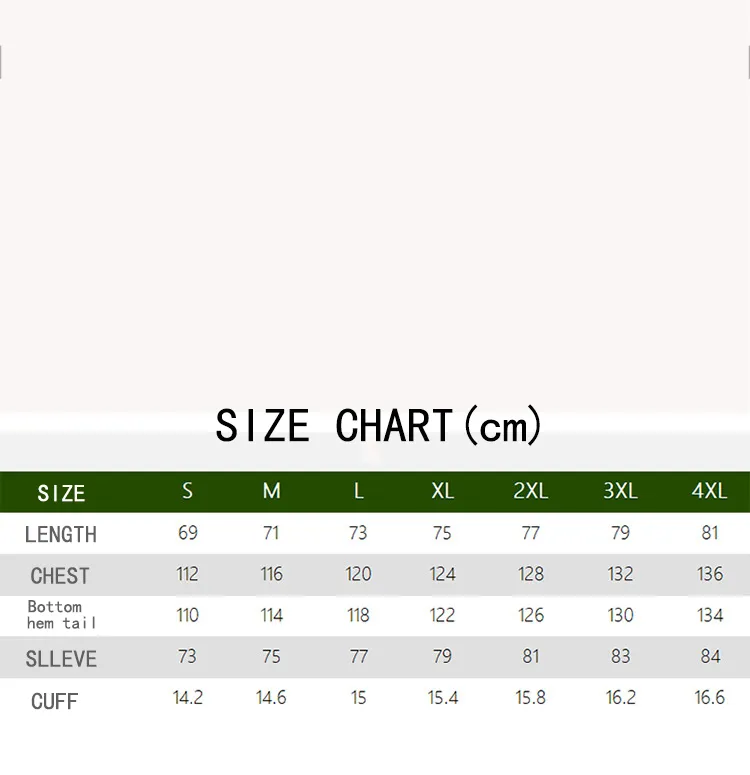Click the S column header
The height and width of the screenshot is (775, 750).
point(188,491)
